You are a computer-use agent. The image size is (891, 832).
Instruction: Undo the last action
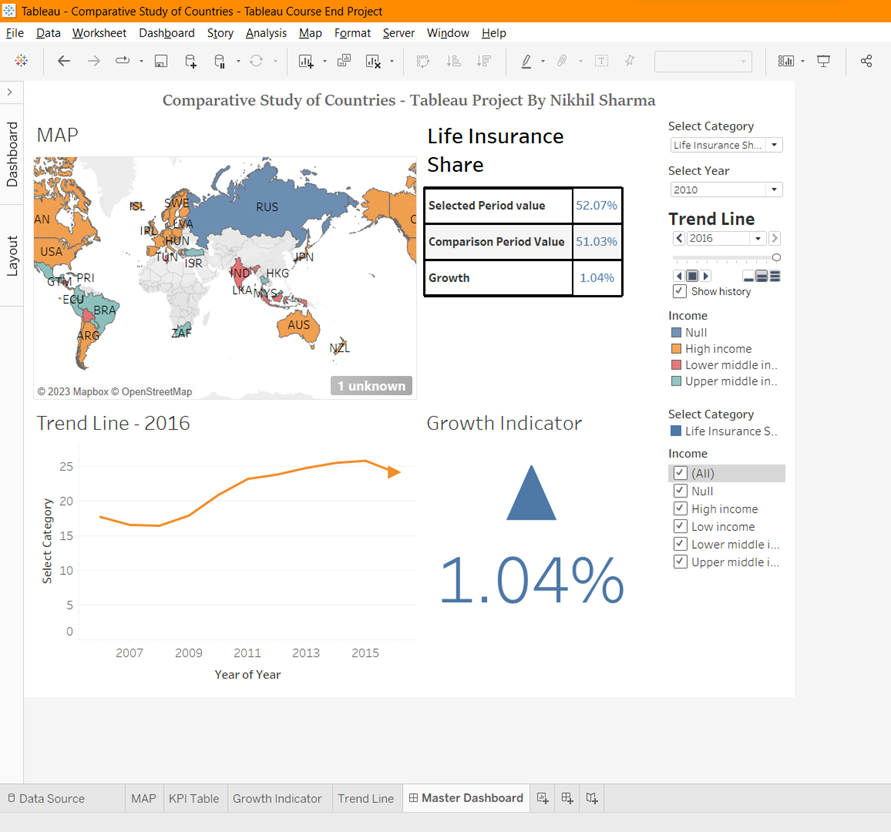coord(63,60)
